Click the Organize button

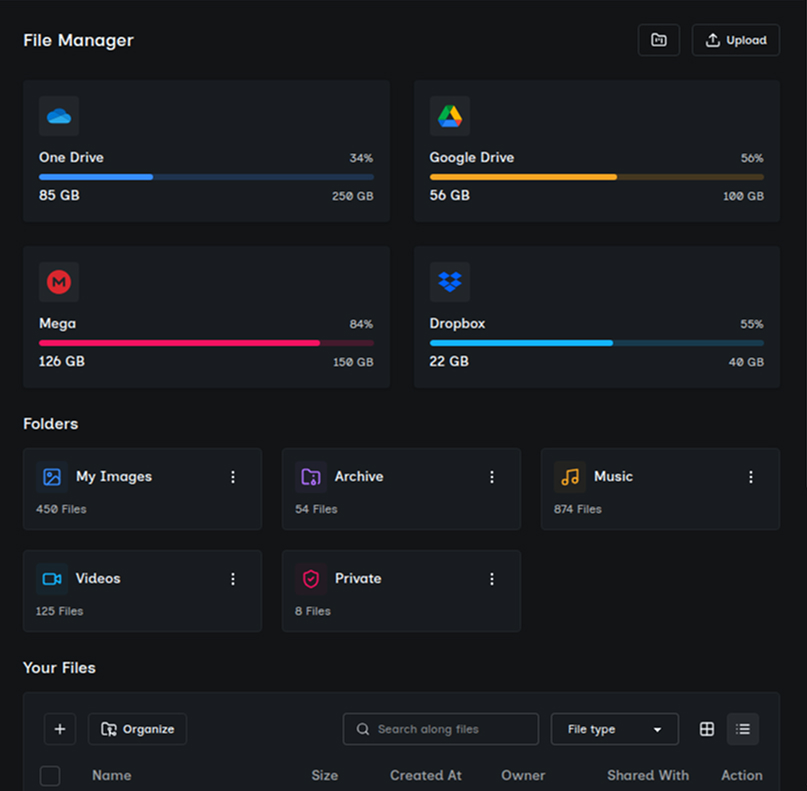137,729
